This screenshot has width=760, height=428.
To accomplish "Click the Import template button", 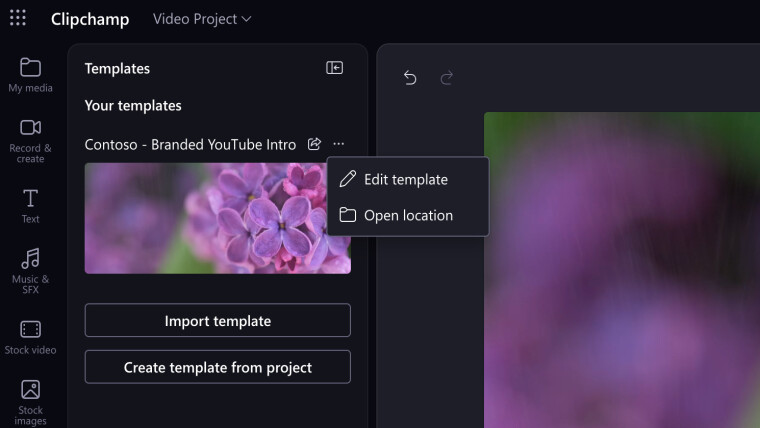I will point(218,320).
